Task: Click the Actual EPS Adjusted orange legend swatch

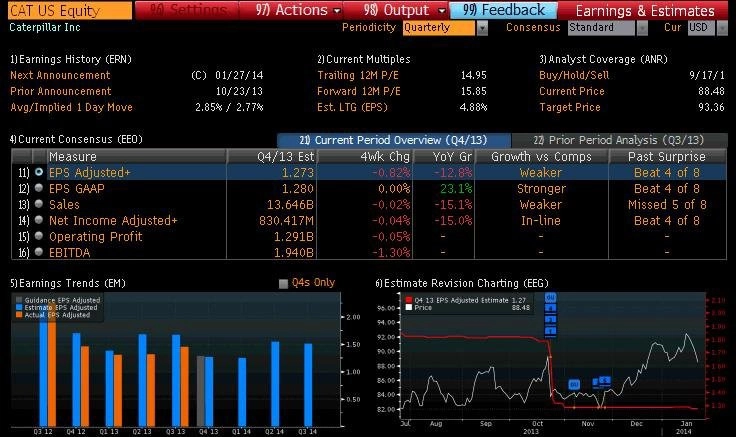Action: (x=19, y=315)
